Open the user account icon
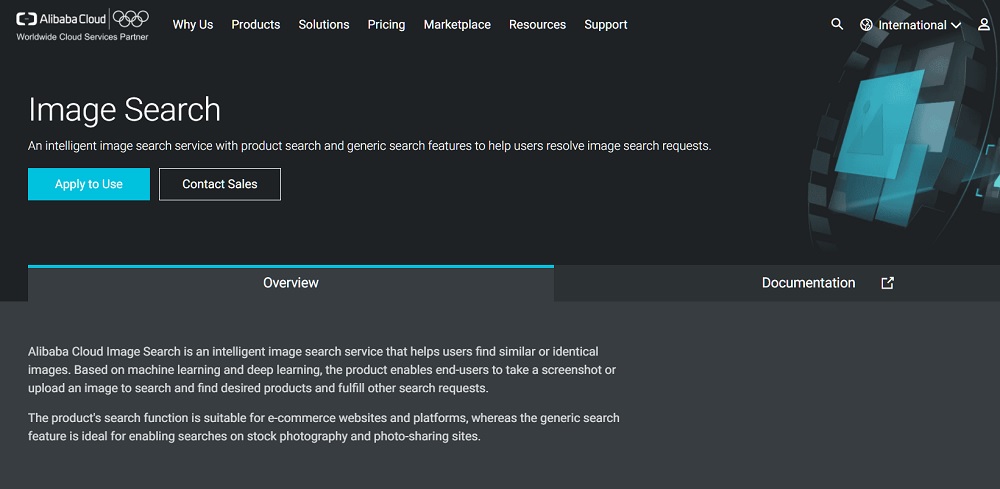 984,25
